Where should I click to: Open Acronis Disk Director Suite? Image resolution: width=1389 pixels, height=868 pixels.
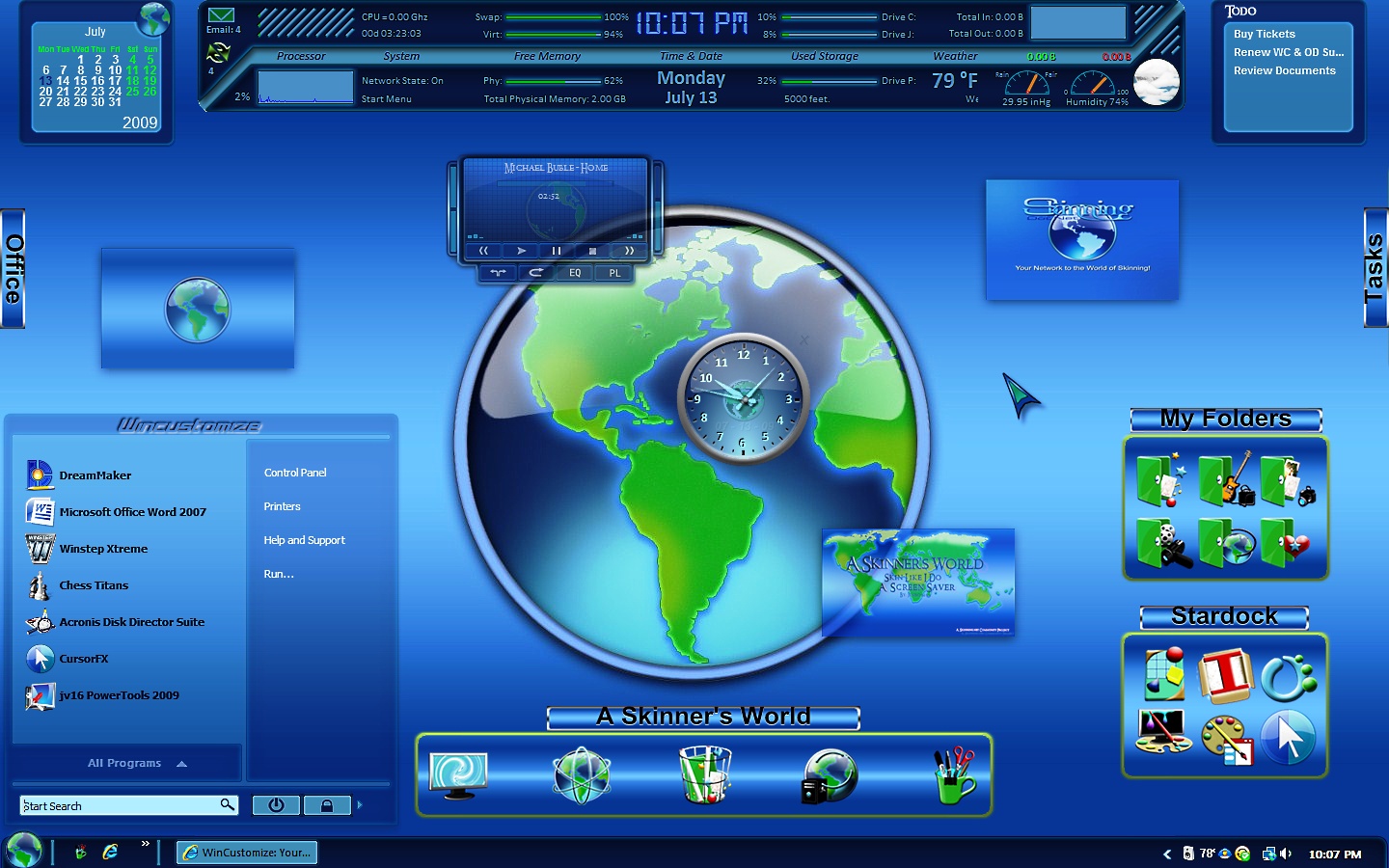point(116,622)
